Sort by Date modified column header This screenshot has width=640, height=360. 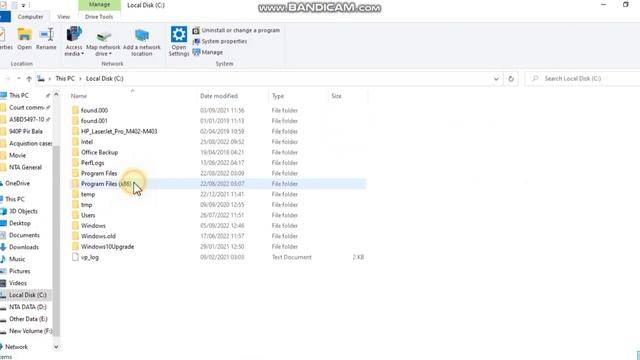[x=219, y=96]
